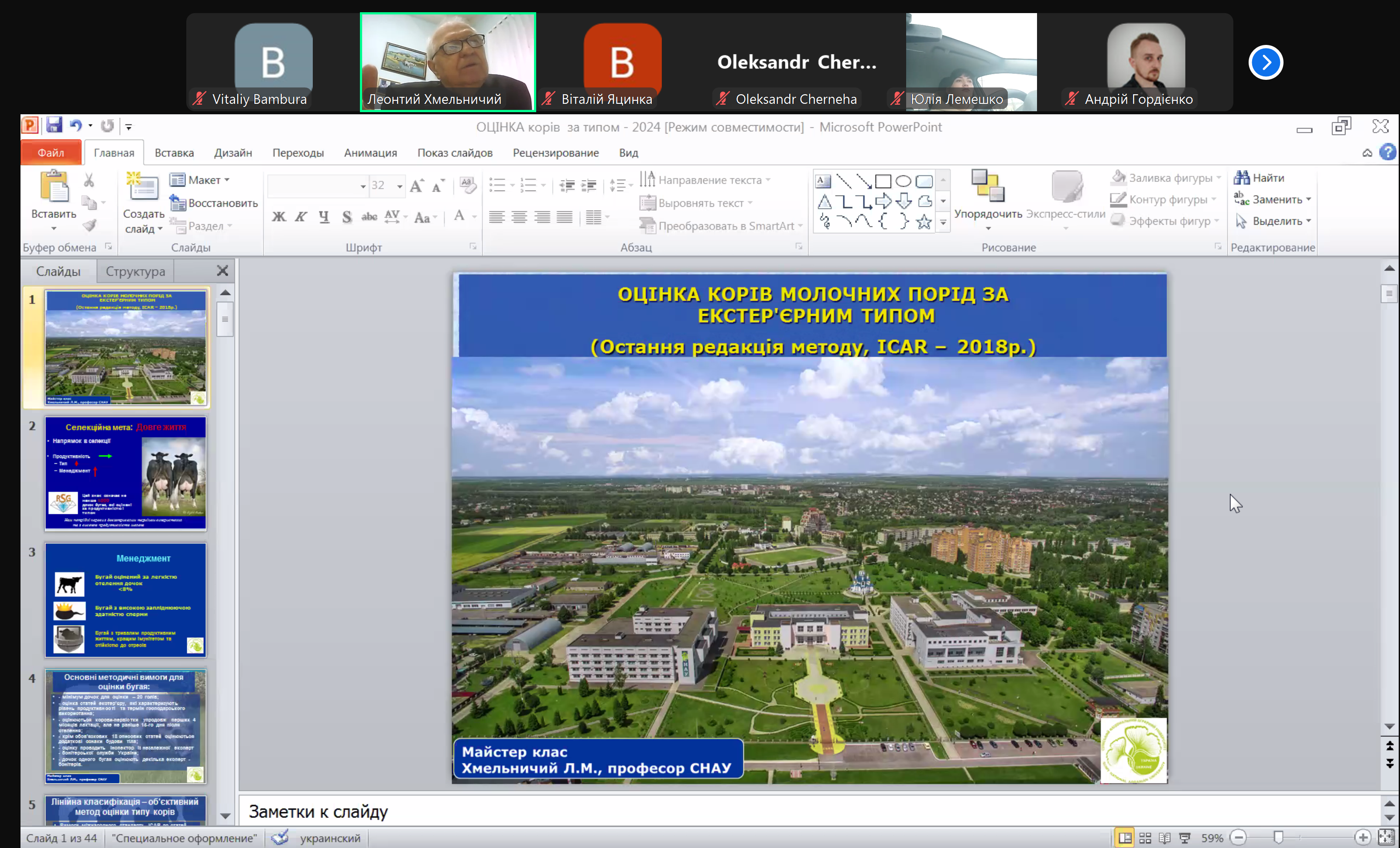Open the font size 32 dropdown

[400, 186]
